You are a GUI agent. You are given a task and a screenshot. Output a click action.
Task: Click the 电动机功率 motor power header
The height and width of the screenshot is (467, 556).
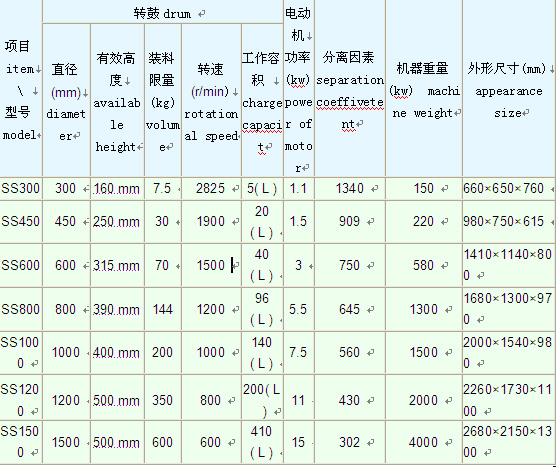298,89
